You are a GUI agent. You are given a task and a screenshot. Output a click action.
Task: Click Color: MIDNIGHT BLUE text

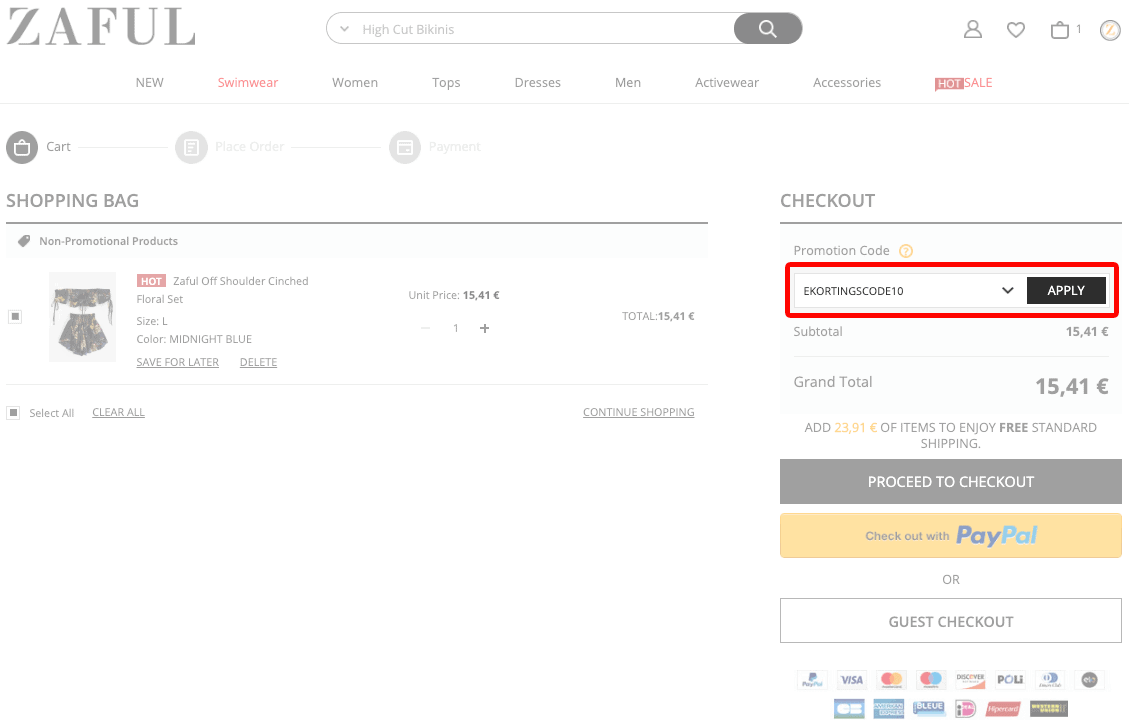pyautogui.click(x=194, y=339)
